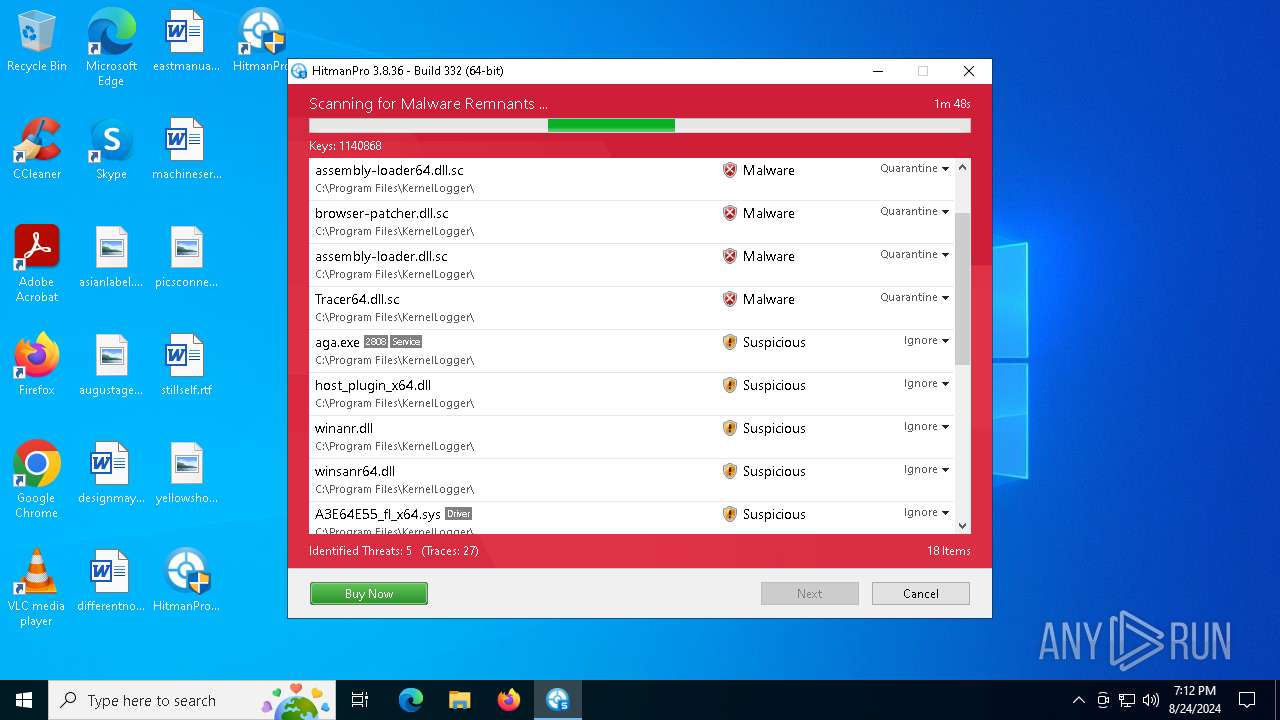Viewport: 1280px width, 720px height.
Task: Open the Ignore dropdown for winanr.dll
Action: pyautogui.click(x=926, y=426)
